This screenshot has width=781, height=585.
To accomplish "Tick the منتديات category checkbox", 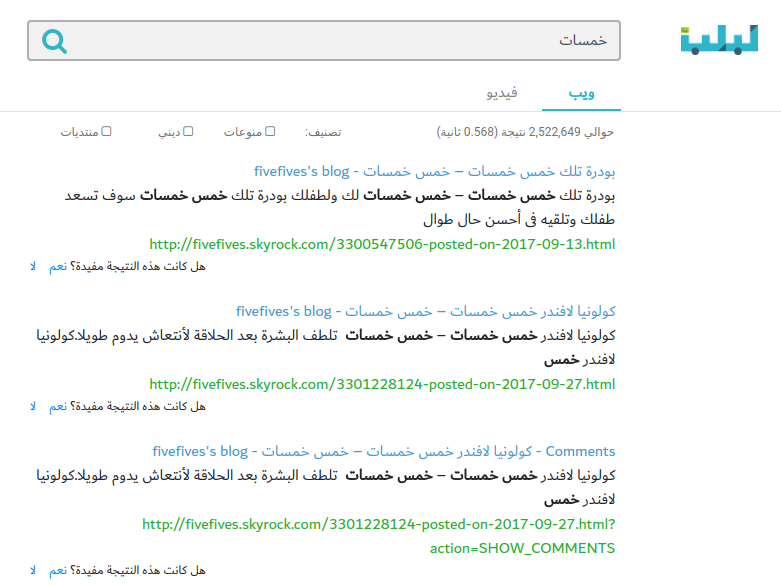I will tap(106, 131).
